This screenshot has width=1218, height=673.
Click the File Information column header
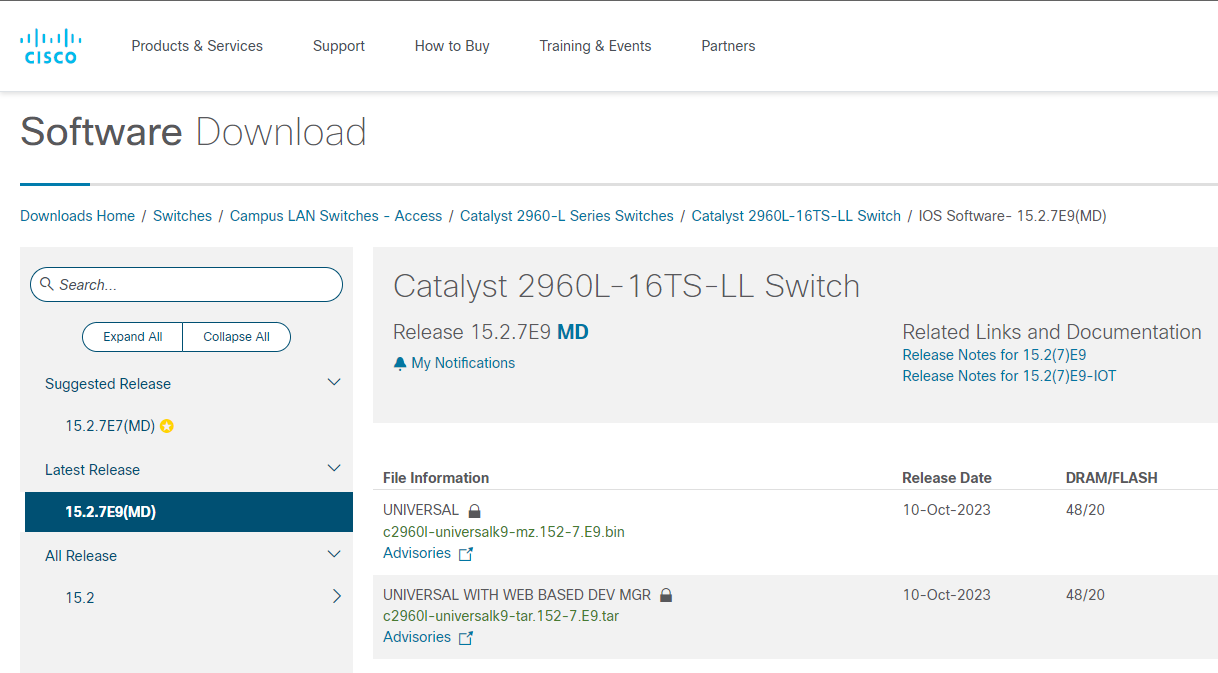[436, 478]
